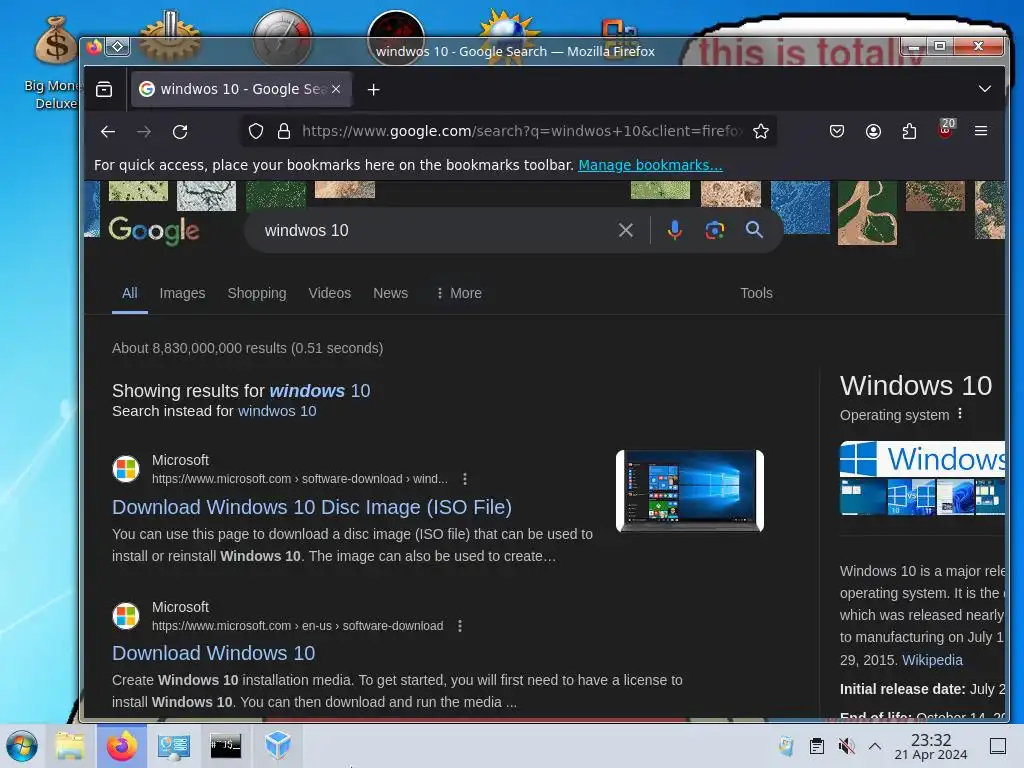Open system settings icon in taskbar
The height and width of the screenshot is (768, 1024).
(x=173, y=746)
